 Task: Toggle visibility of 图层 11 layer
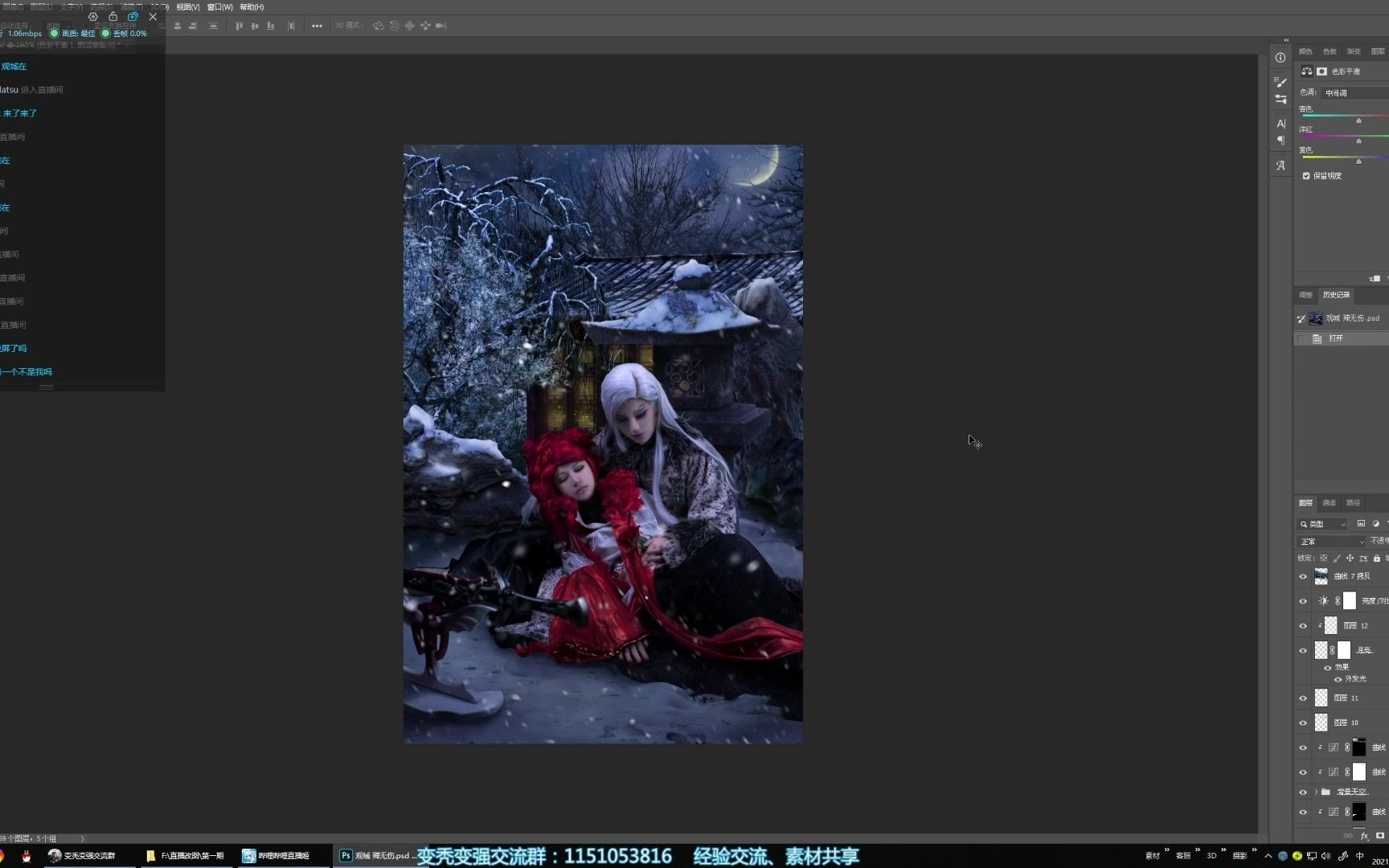click(1303, 698)
